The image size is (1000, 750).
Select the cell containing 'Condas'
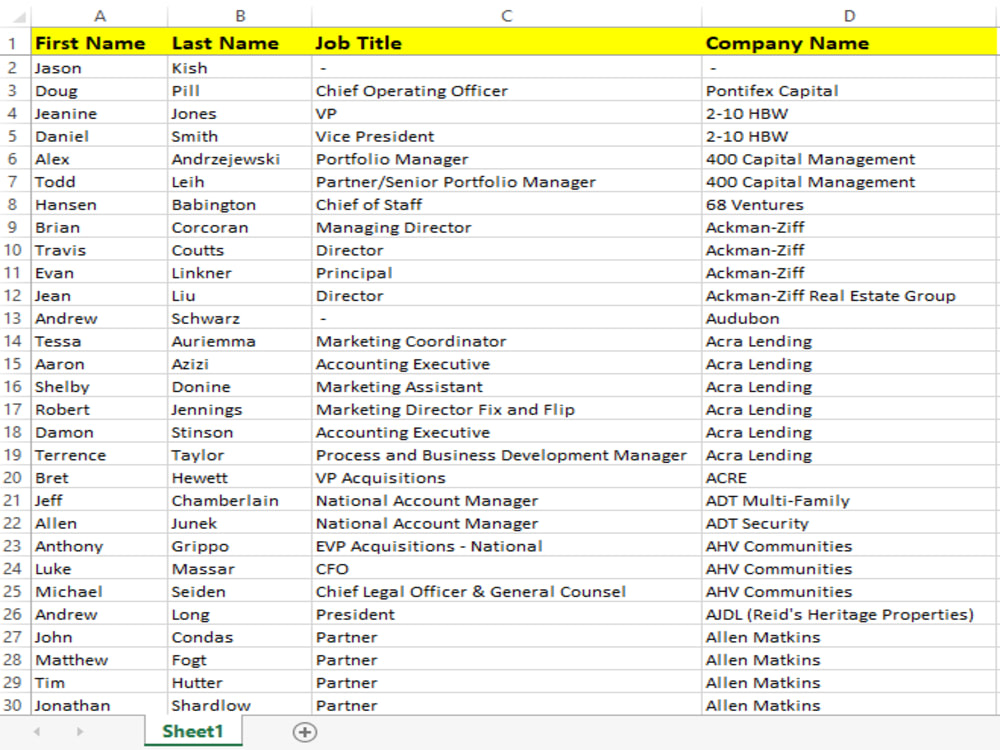[x=240, y=636]
